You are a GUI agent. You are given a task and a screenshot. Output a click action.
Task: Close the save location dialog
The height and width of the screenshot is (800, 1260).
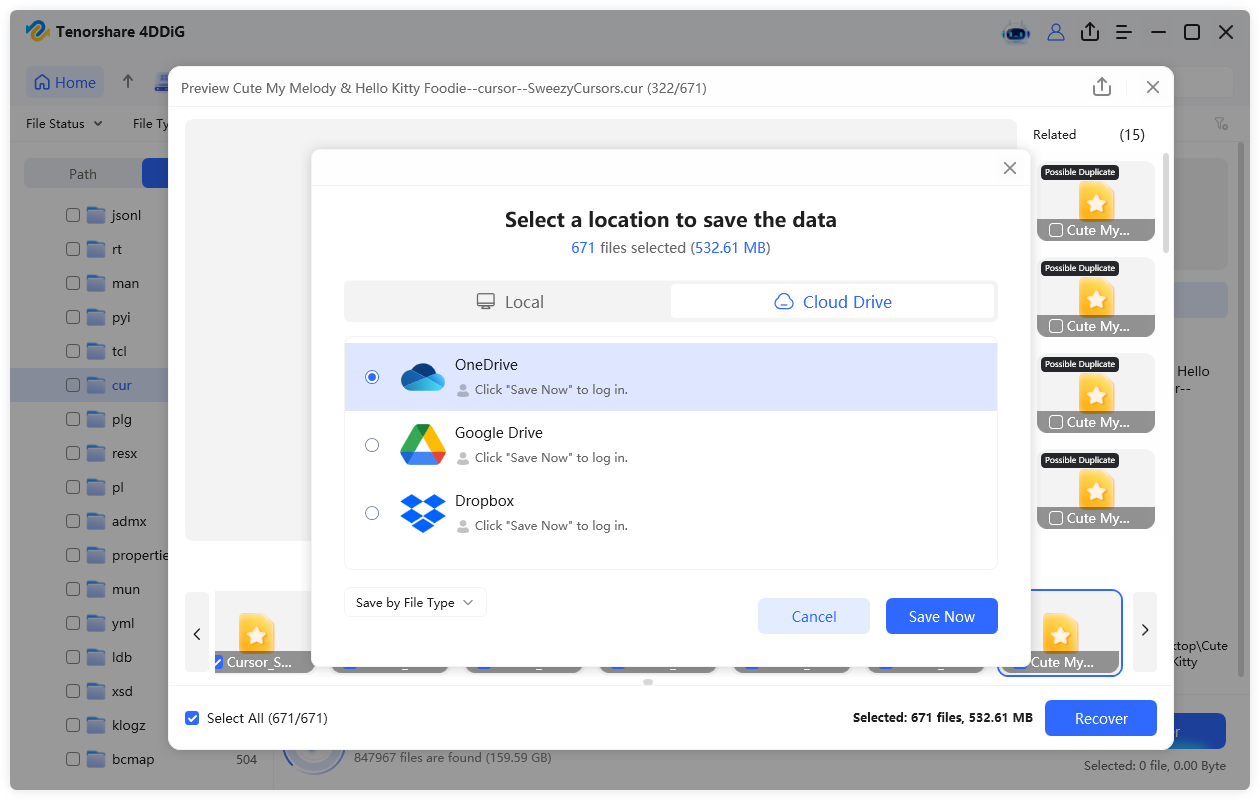1010,168
